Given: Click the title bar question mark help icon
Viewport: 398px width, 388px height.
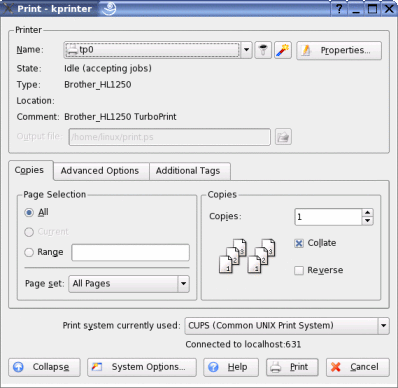Looking at the screenshot, I should (339, 9).
